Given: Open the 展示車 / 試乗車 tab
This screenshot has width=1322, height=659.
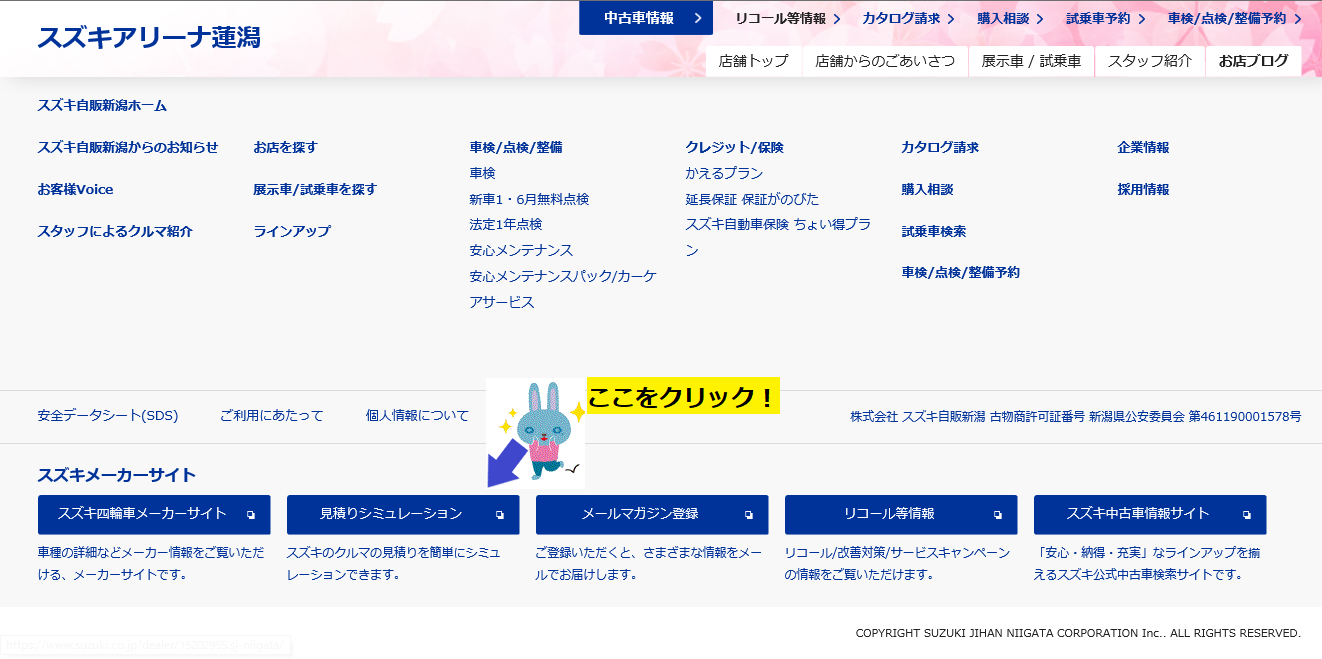Looking at the screenshot, I should pos(1031,61).
